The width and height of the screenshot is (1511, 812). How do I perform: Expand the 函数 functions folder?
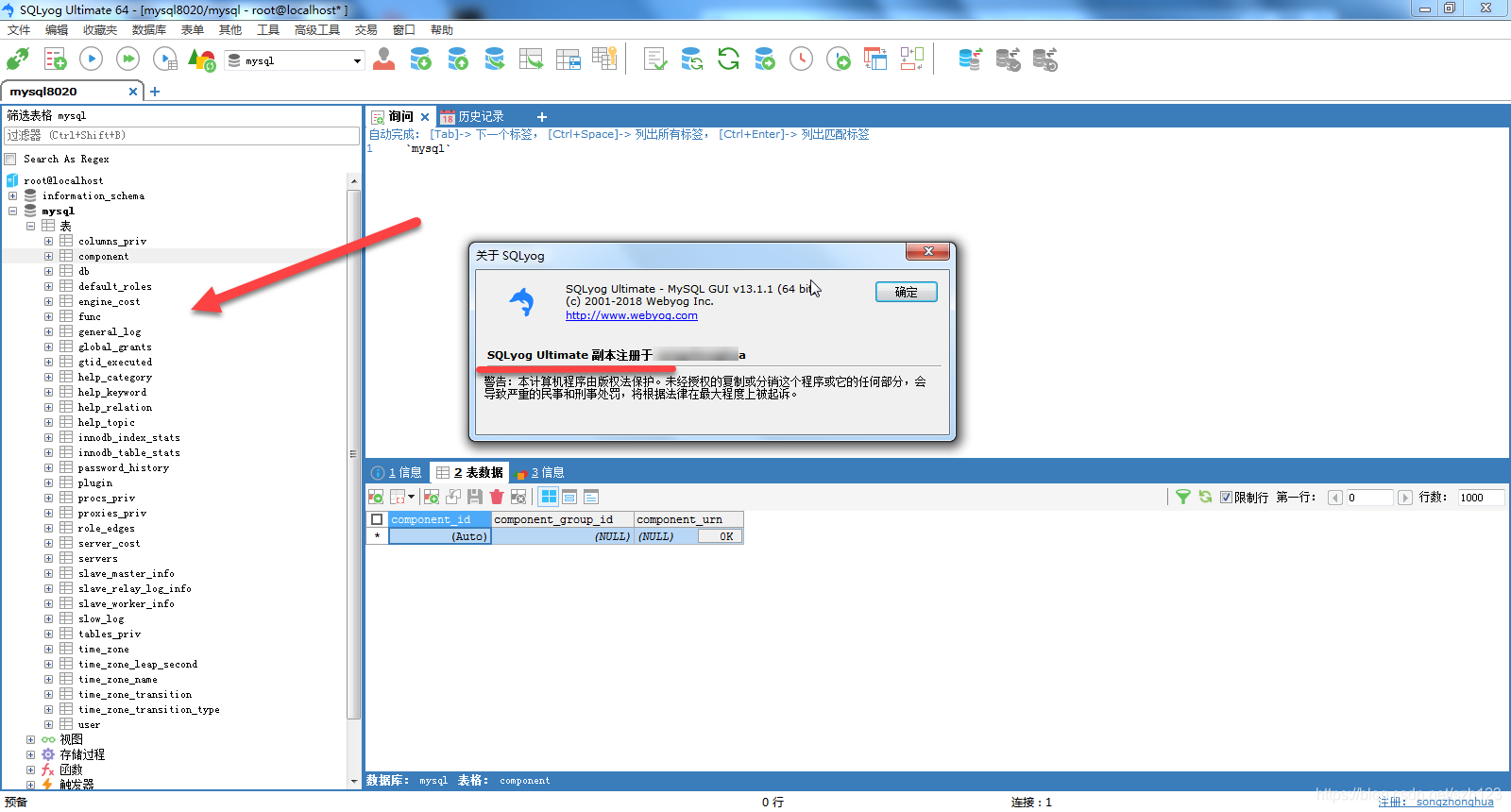coord(31,770)
